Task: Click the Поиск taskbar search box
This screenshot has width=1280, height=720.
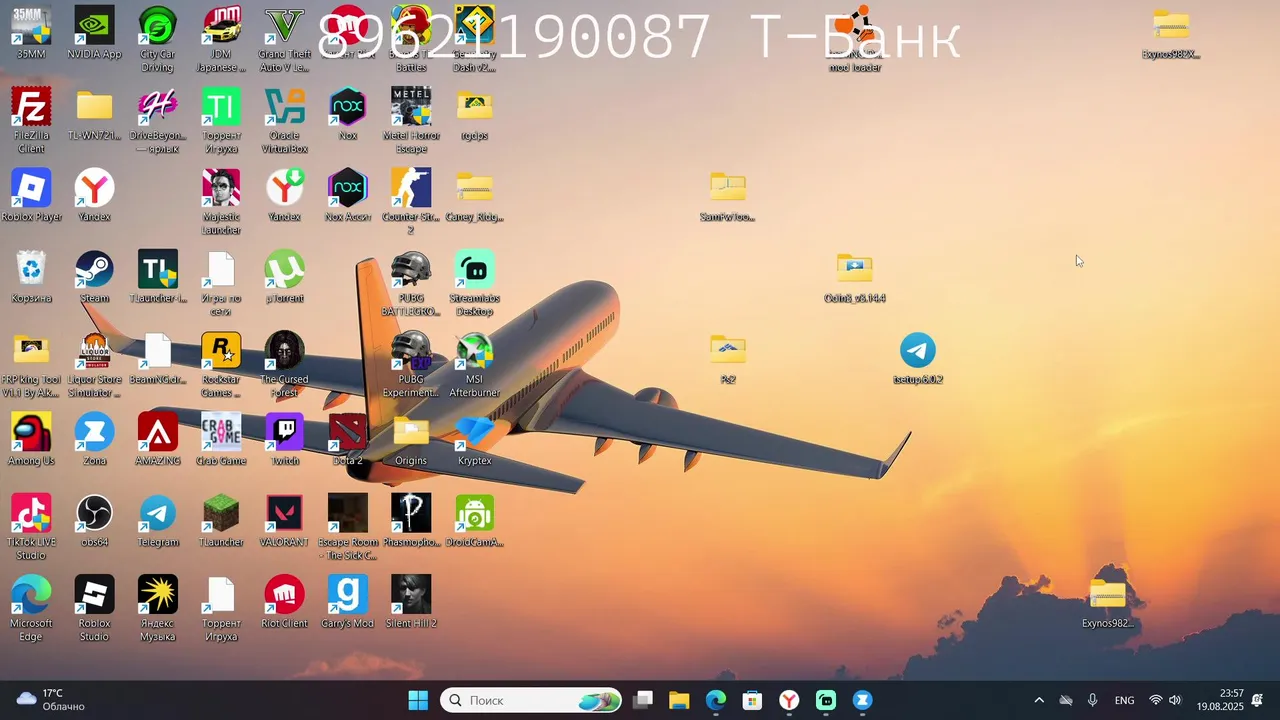Action: click(531, 700)
